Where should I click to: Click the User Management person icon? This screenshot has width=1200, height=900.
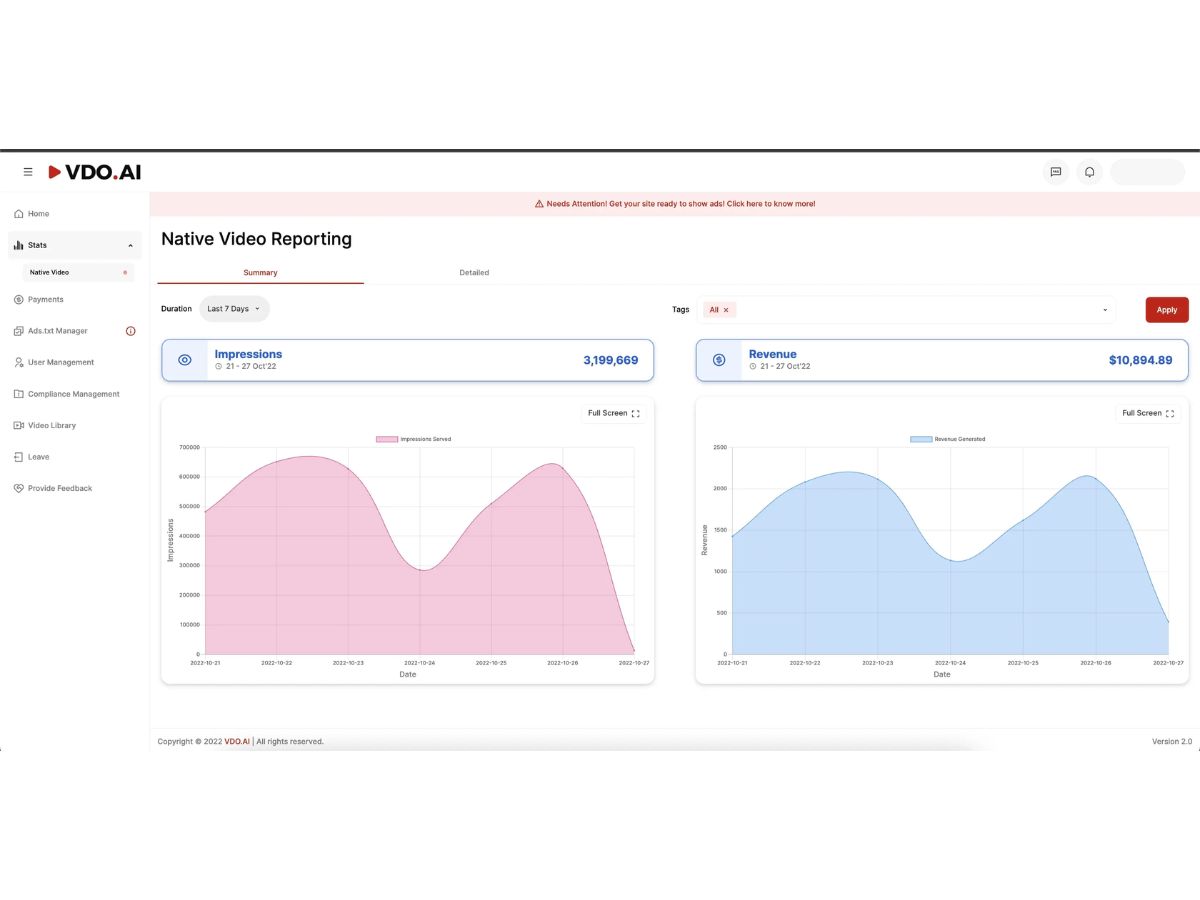coord(18,362)
